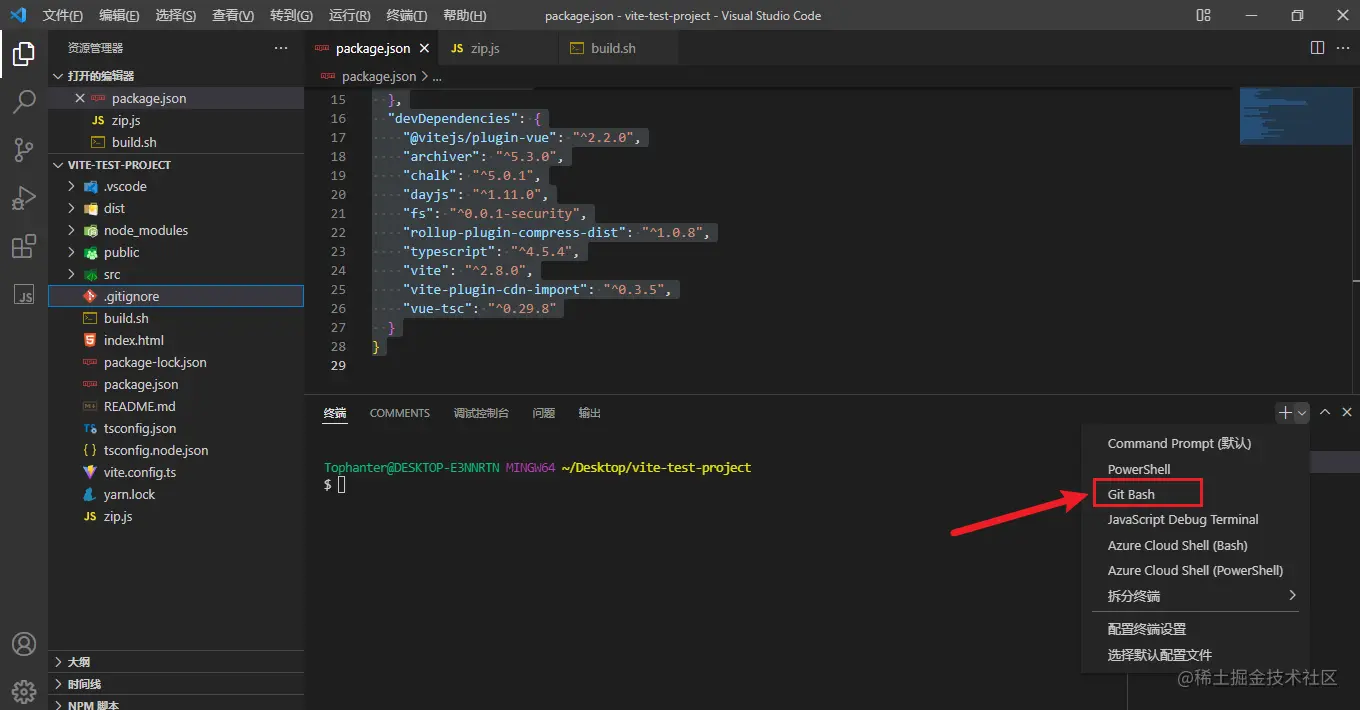This screenshot has height=710, width=1360.
Task: Switch to COMMENTS panel tab
Action: coord(400,413)
